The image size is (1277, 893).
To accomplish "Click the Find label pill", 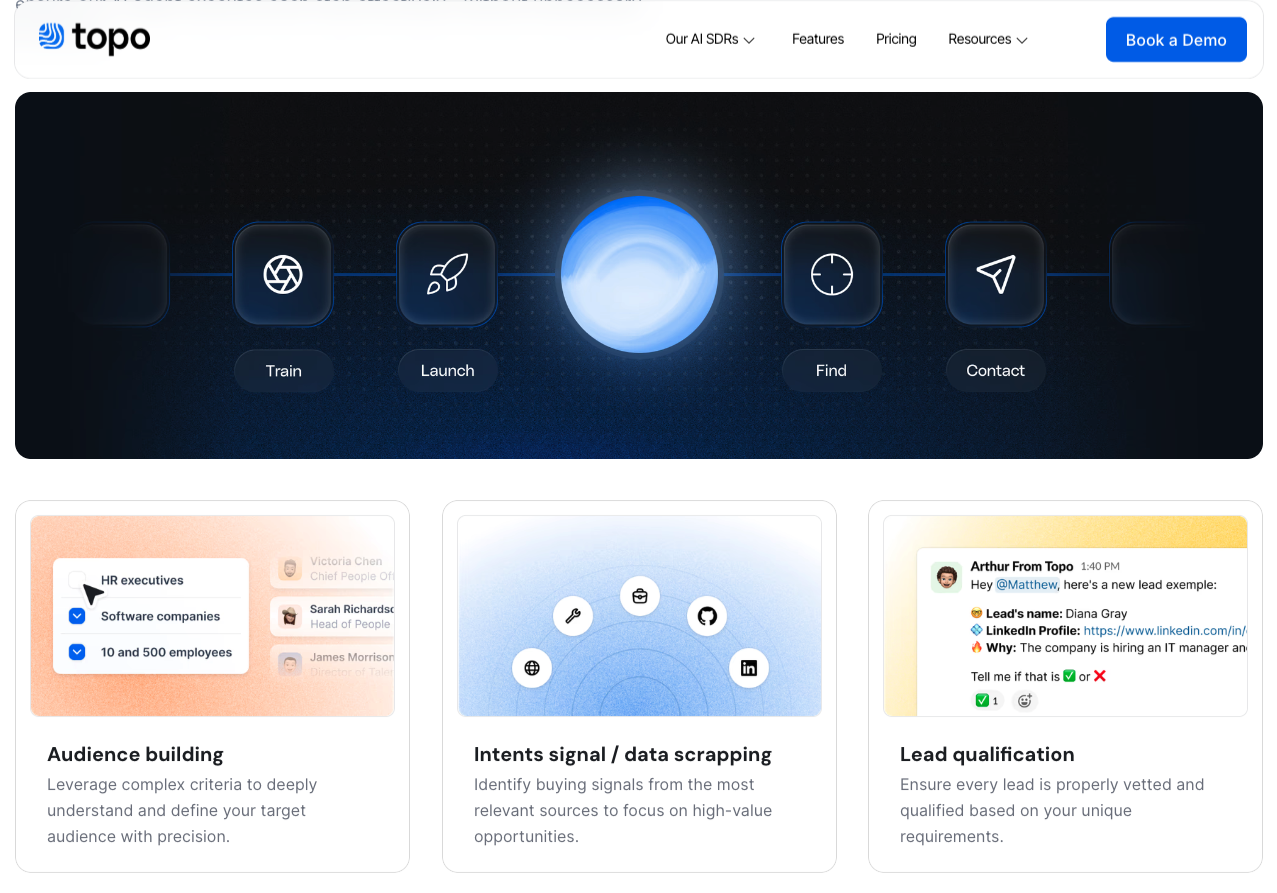I will pos(831,371).
